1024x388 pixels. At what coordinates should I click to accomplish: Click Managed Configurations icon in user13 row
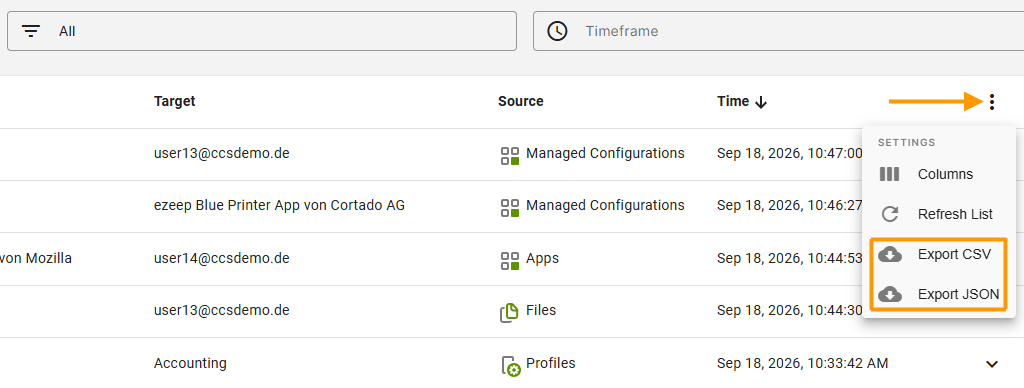pyautogui.click(x=509, y=155)
